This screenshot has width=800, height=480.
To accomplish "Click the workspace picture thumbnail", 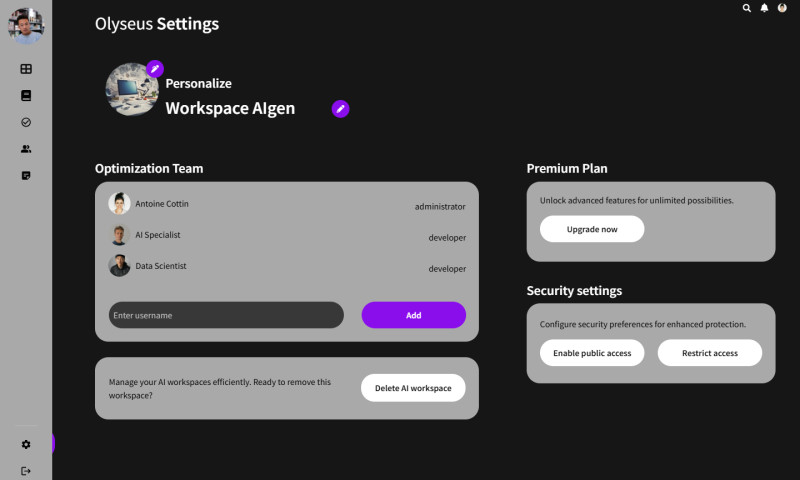I will coord(132,89).
